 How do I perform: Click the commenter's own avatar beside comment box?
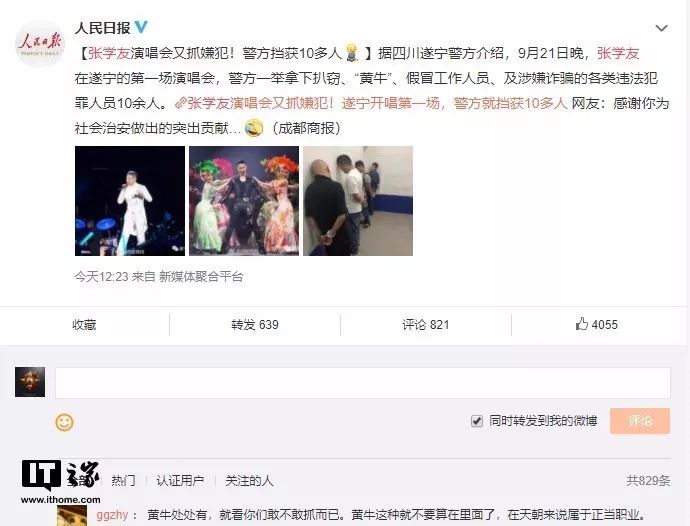click(30, 382)
